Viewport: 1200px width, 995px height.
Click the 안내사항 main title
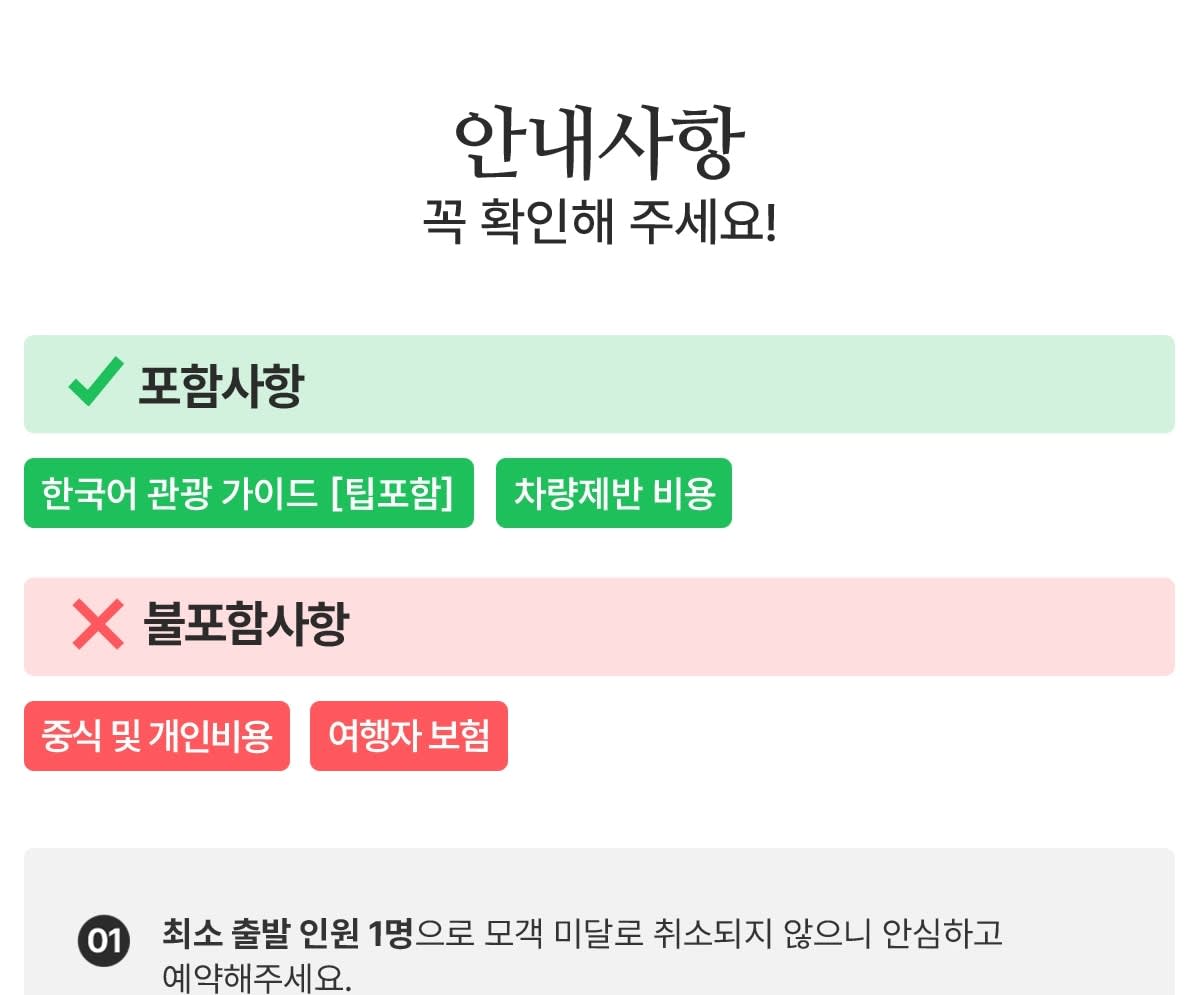tap(599, 142)
